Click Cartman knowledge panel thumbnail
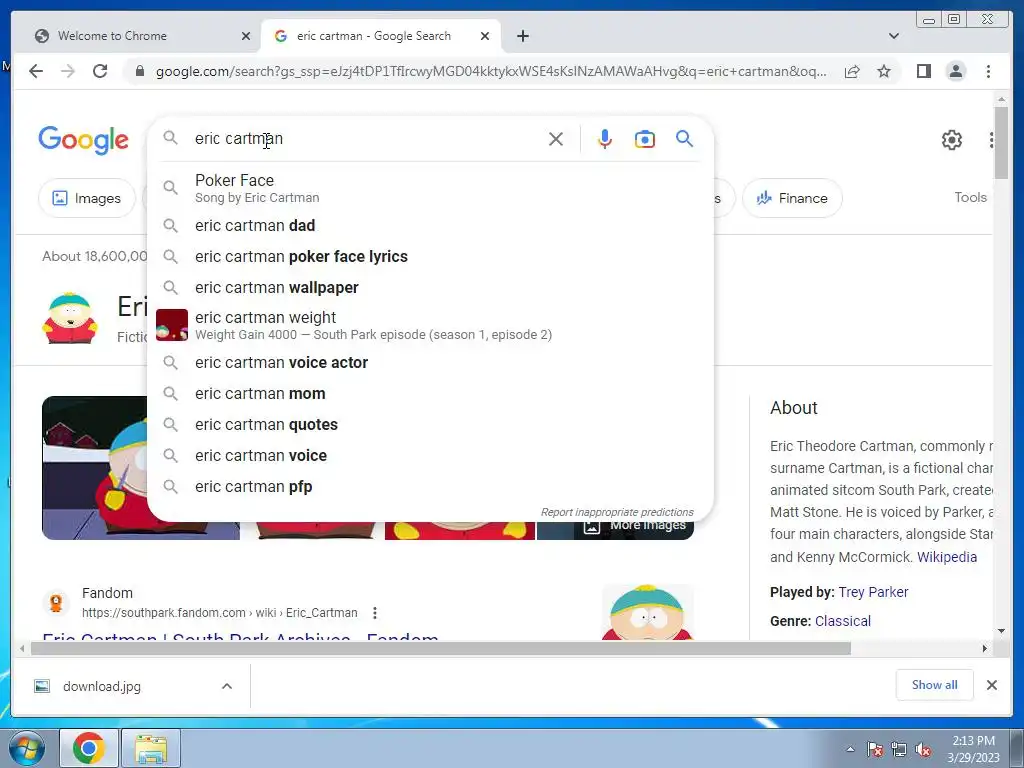The width and height of the screenshot is (1024, 768). click(x=69, y=318)
